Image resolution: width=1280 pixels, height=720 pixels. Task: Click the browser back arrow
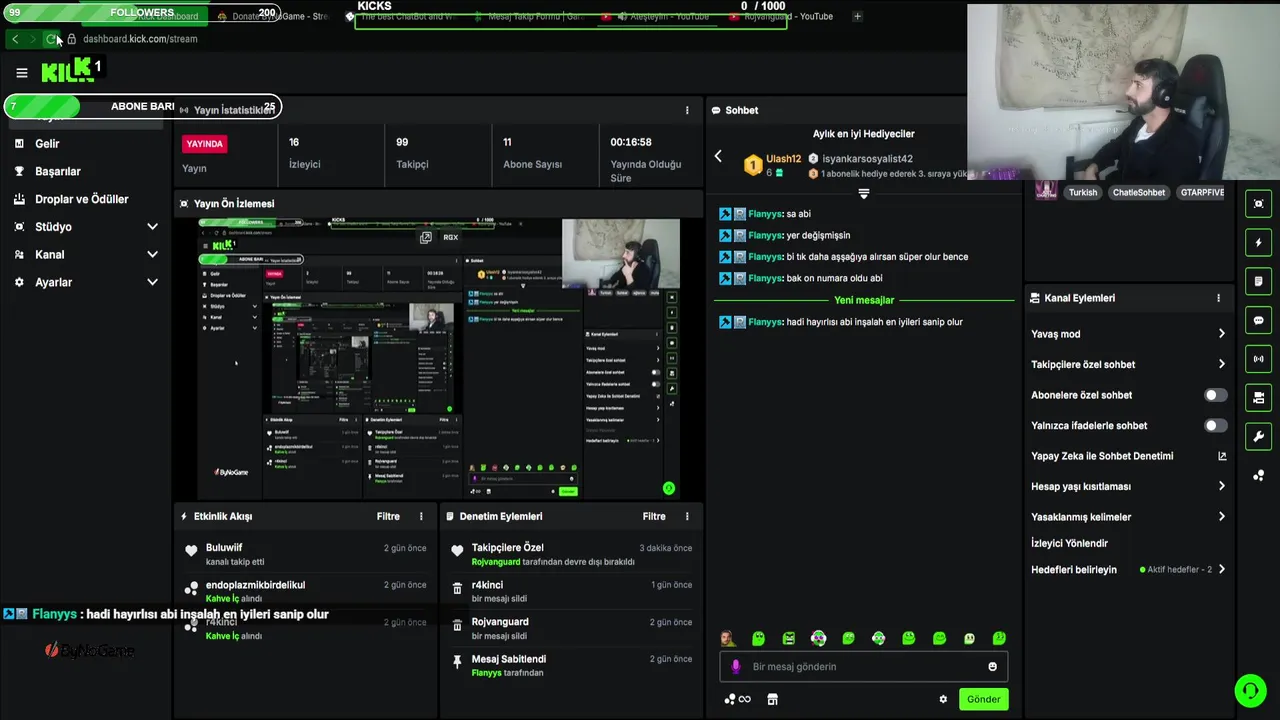coord(15,39)
